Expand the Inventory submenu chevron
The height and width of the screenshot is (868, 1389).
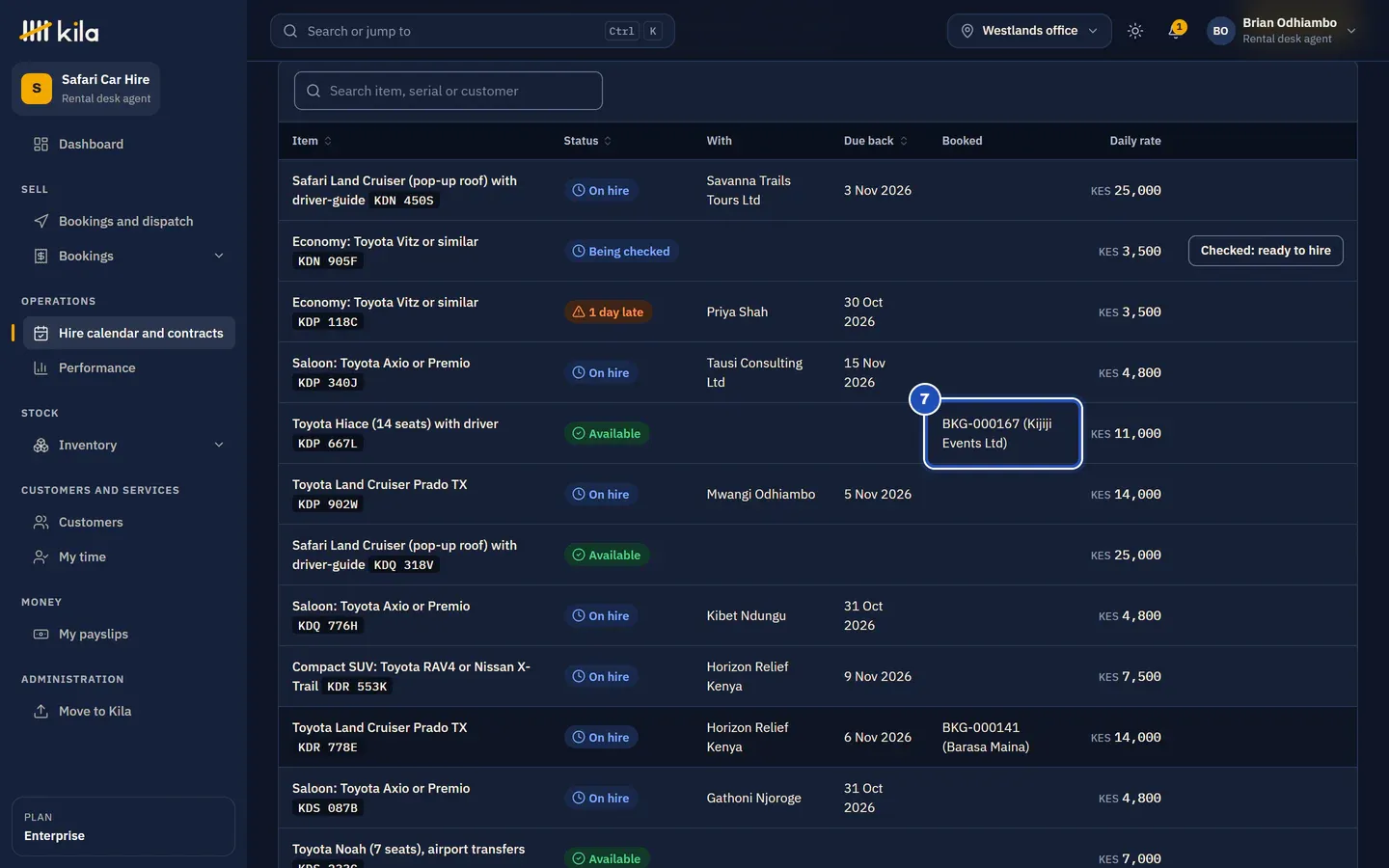point(219,445)
